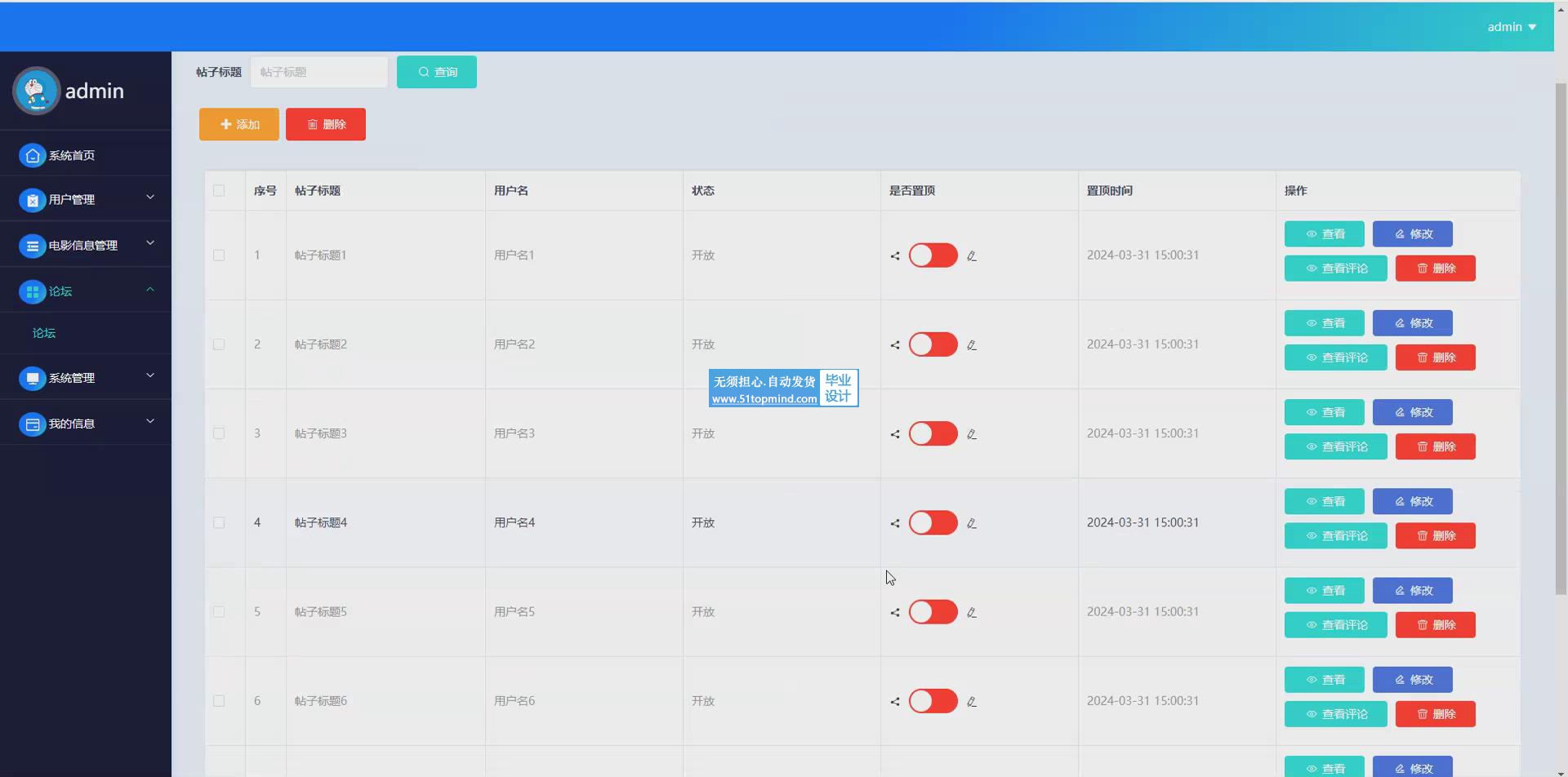Click edit pencil icon in row 帖子标题1
Viewport: 1568px width, 777px height.
pyautogui.click(x=972, y=255)
